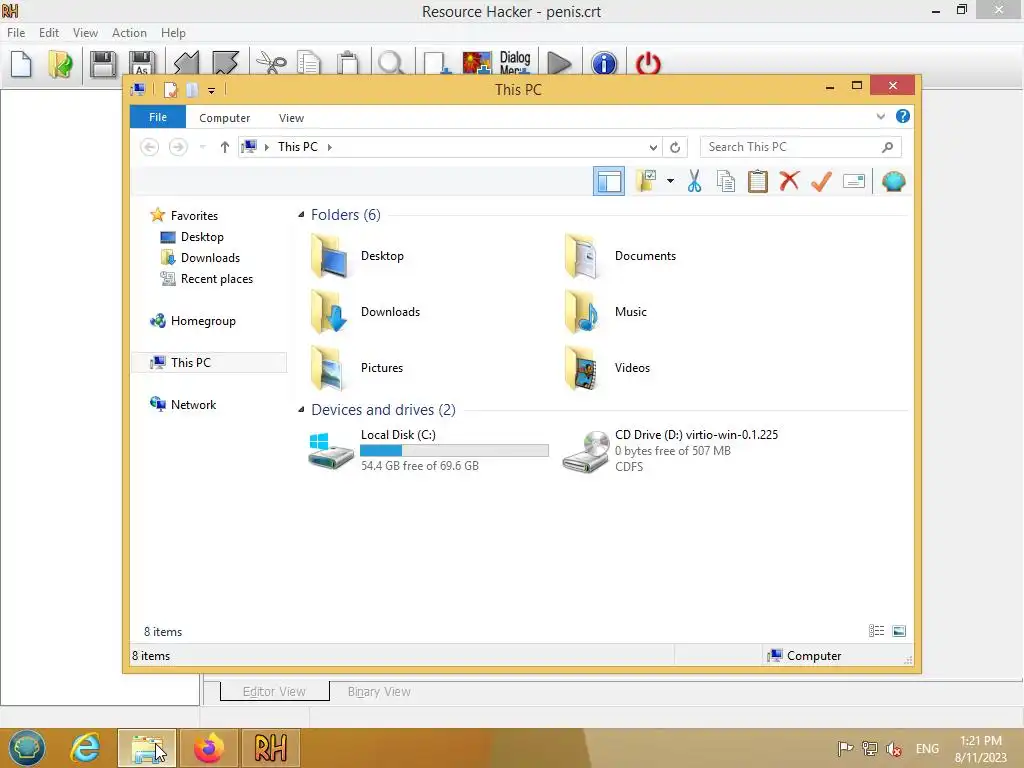This screenshot has width=1024, height=768.
Task: Click Compile play arrow in Resource Hacker
Action: coord(559,64)
